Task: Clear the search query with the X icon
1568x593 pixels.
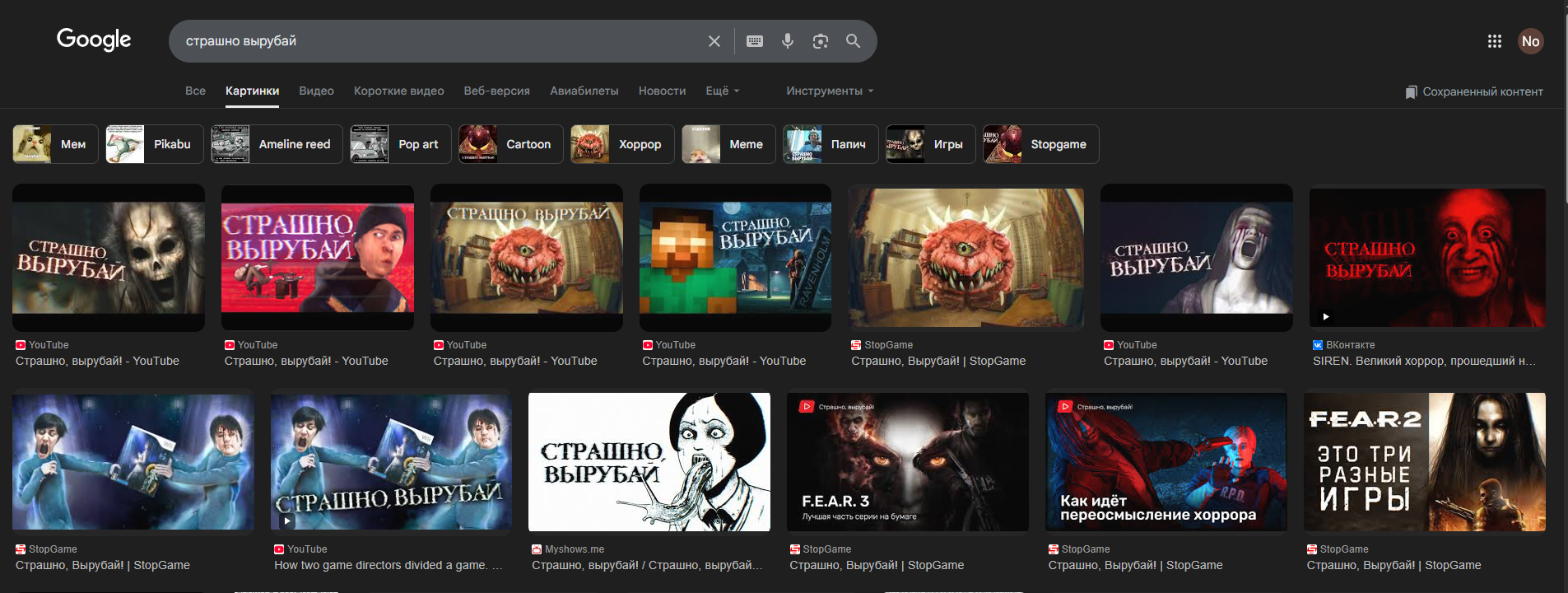Action: pyautogui.click(x=714, y=41)
